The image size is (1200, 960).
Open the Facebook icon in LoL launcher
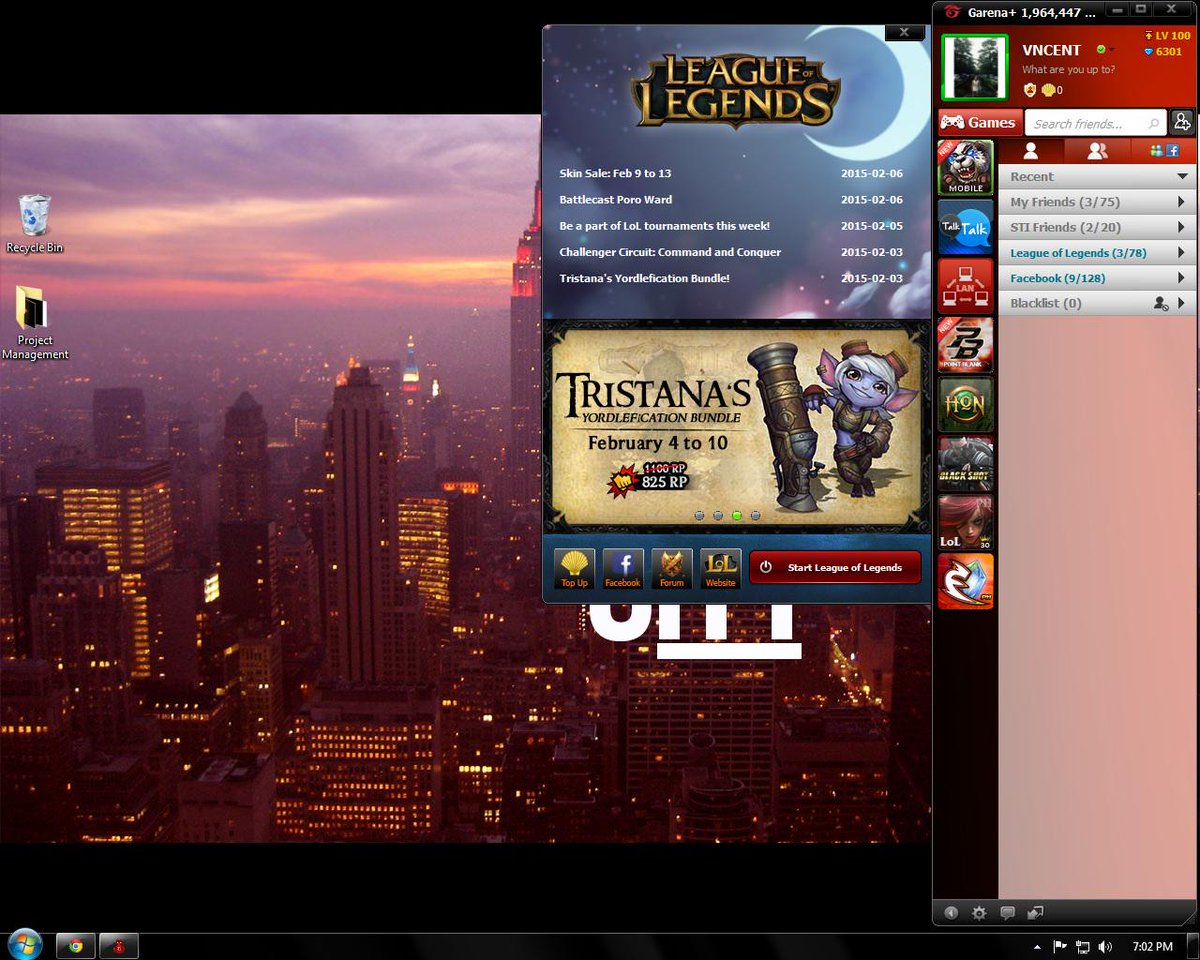pyautogui.click(x=622, y=568)
